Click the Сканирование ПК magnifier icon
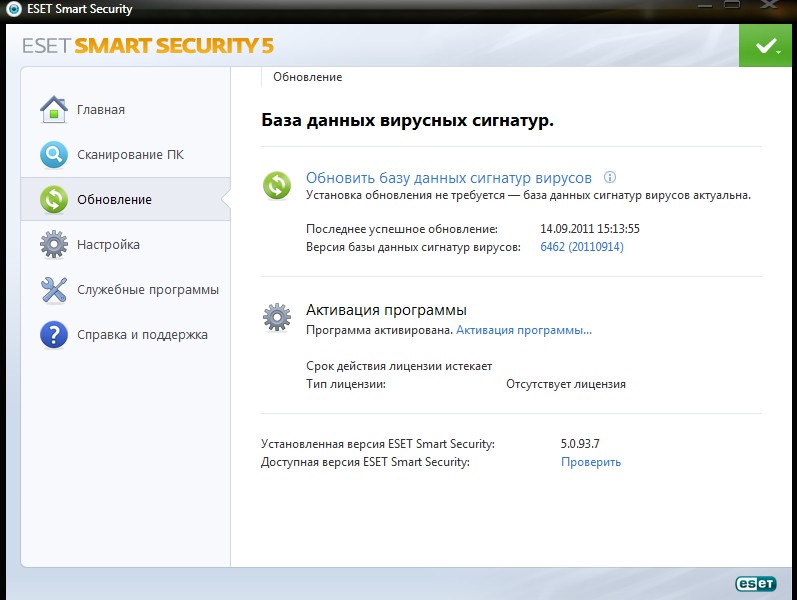The image size is (797, 600). (53, 155)
